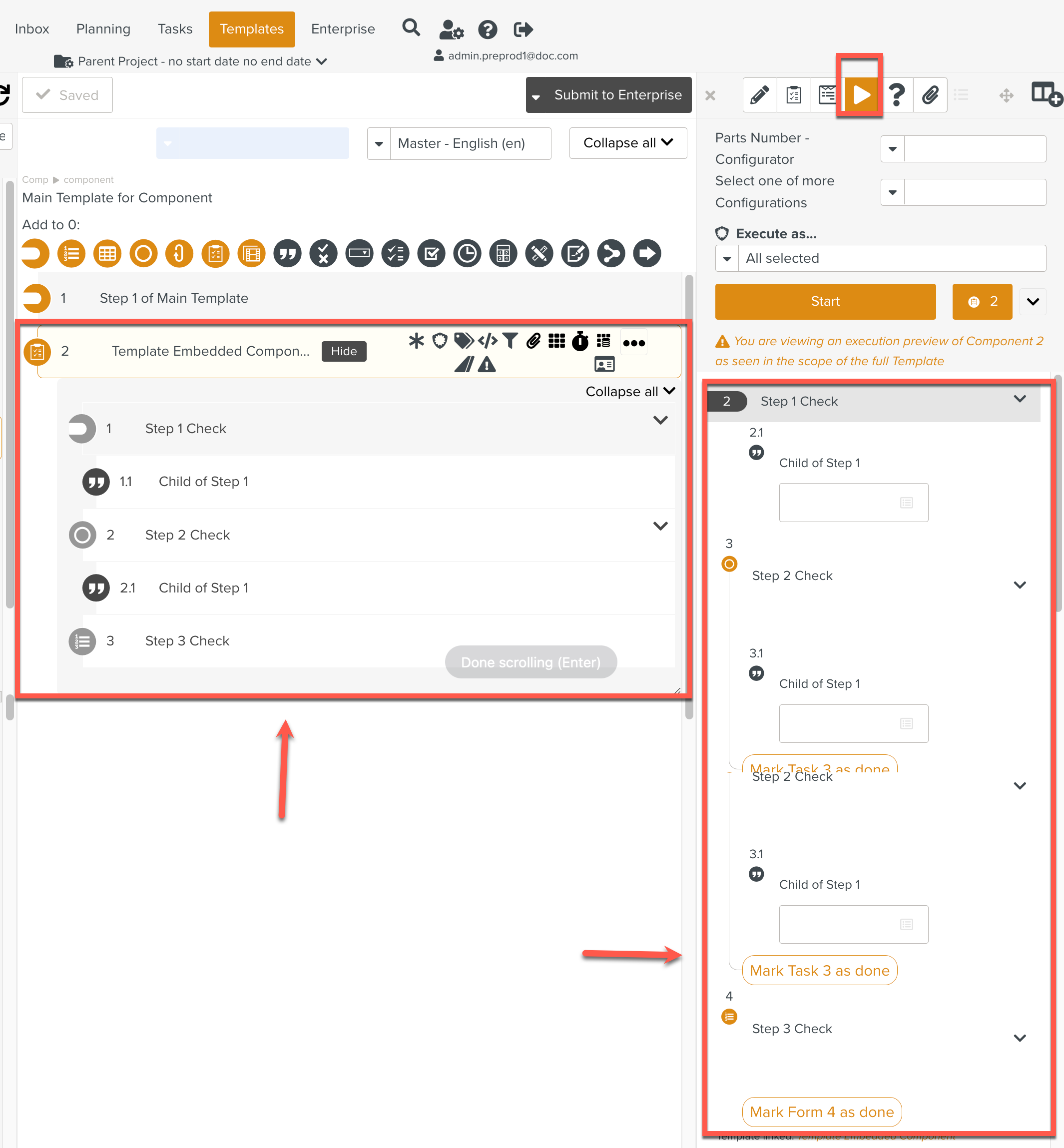Collapse Step 2 Check in the template editor
The height and width of the screenshot is (1148, 1064).
click(660, 526)
